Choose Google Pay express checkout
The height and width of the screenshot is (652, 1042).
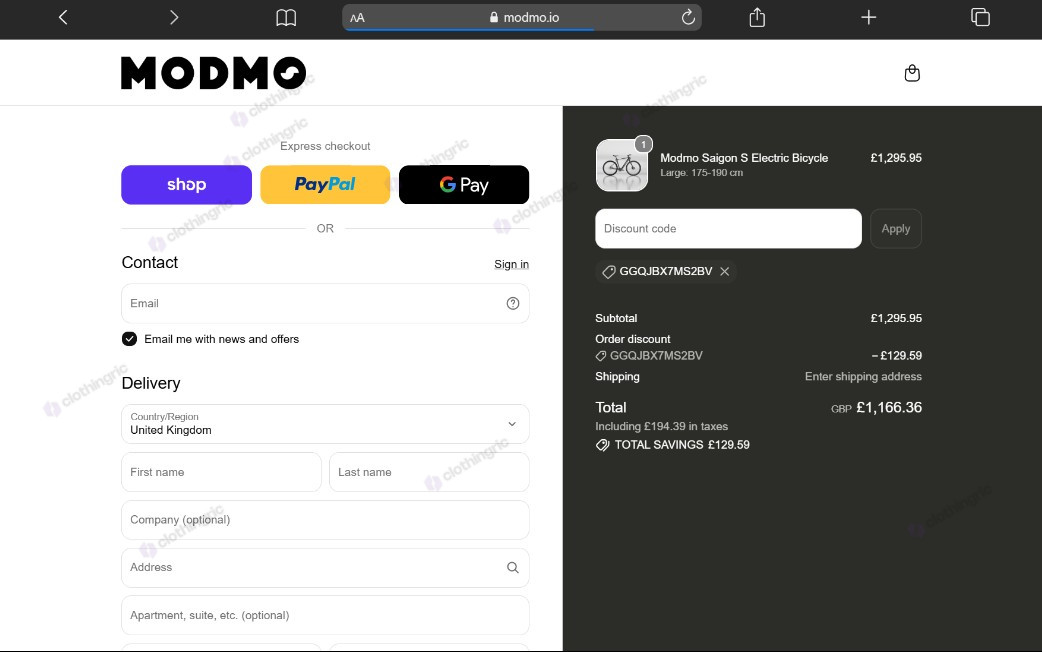464,185
